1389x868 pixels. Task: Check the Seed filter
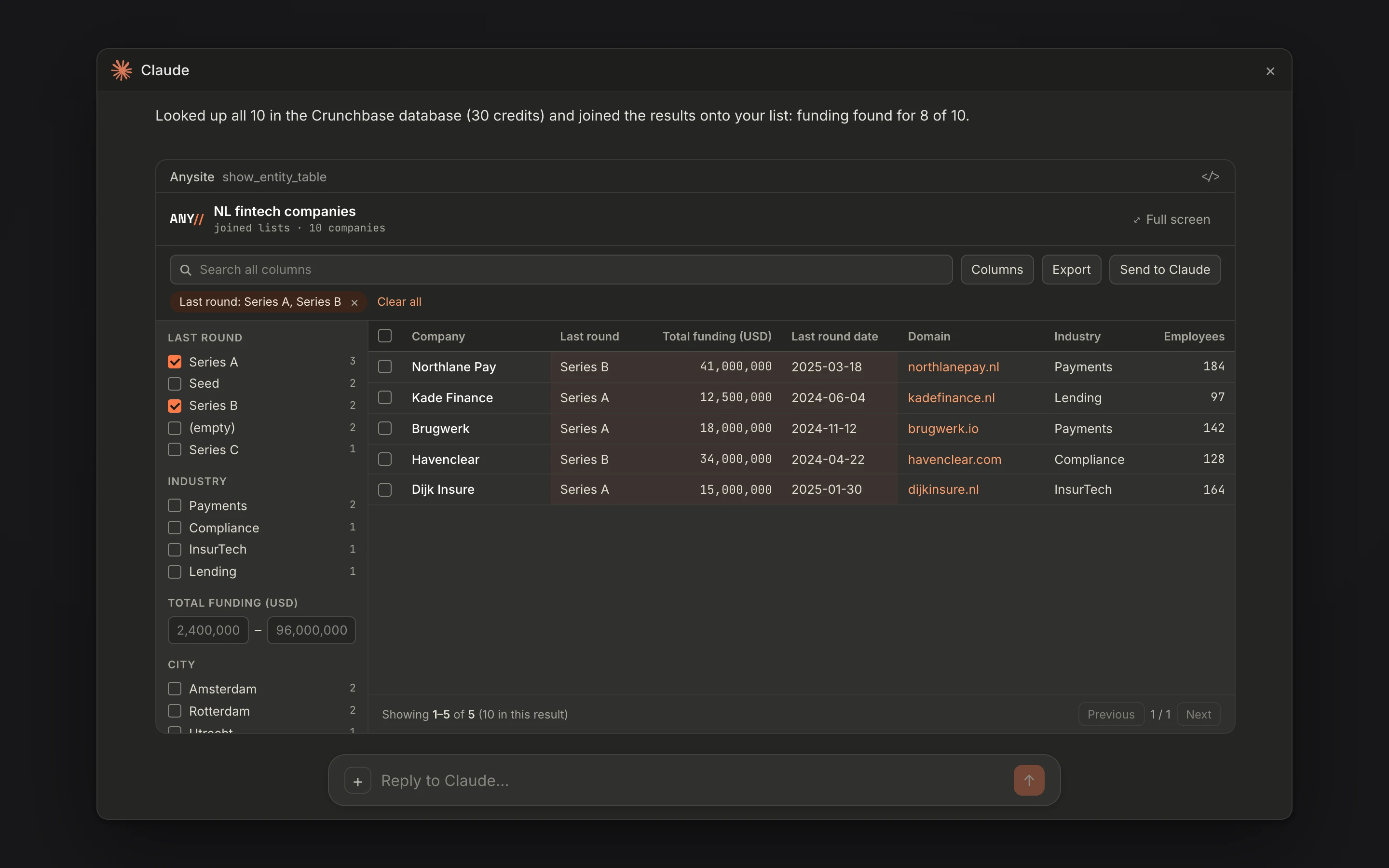[x=175, y=383]
